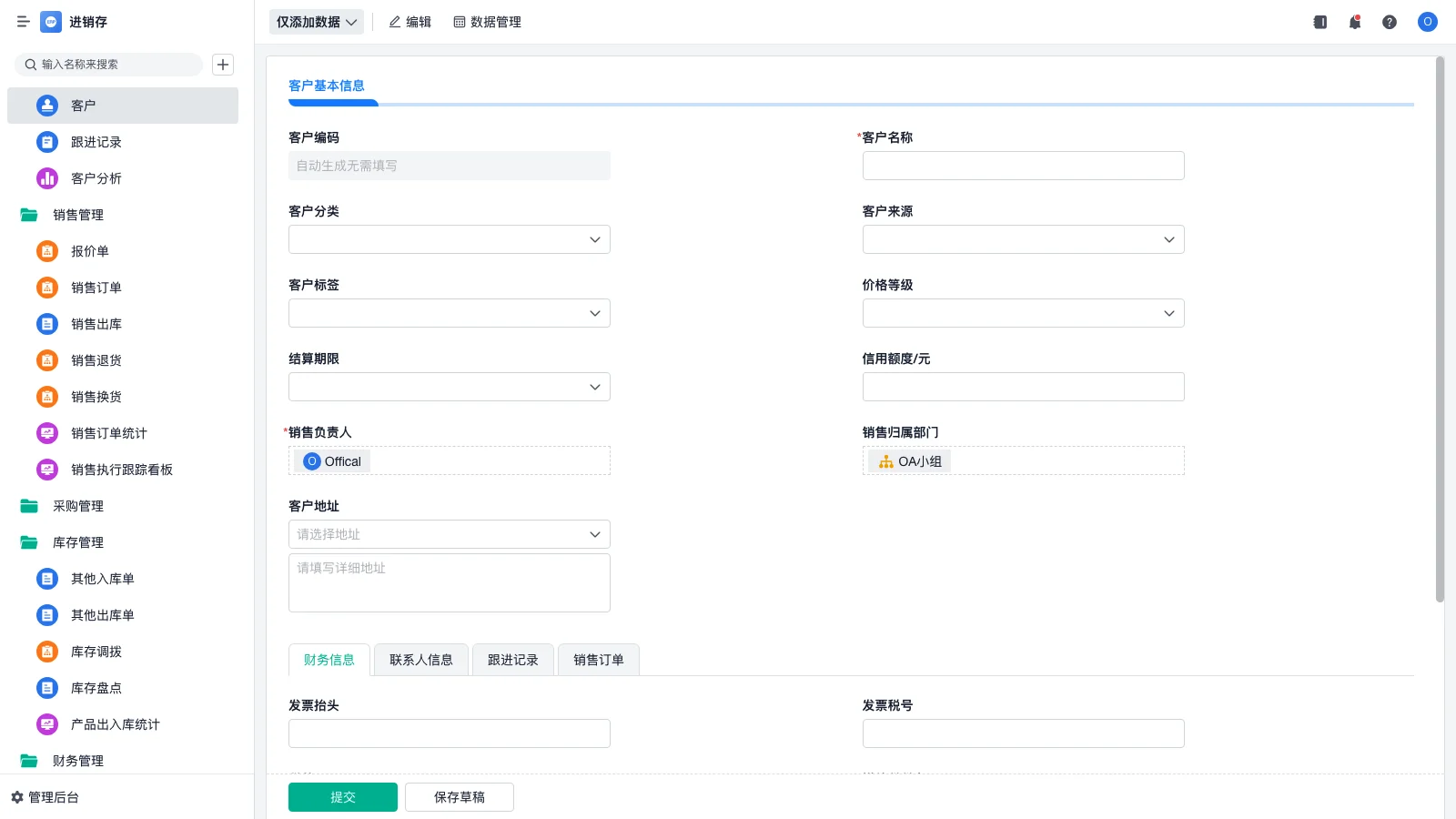Open 数据管理 in the top toolbar
The image size is (1456, 819).
click(x=487, y=22)
